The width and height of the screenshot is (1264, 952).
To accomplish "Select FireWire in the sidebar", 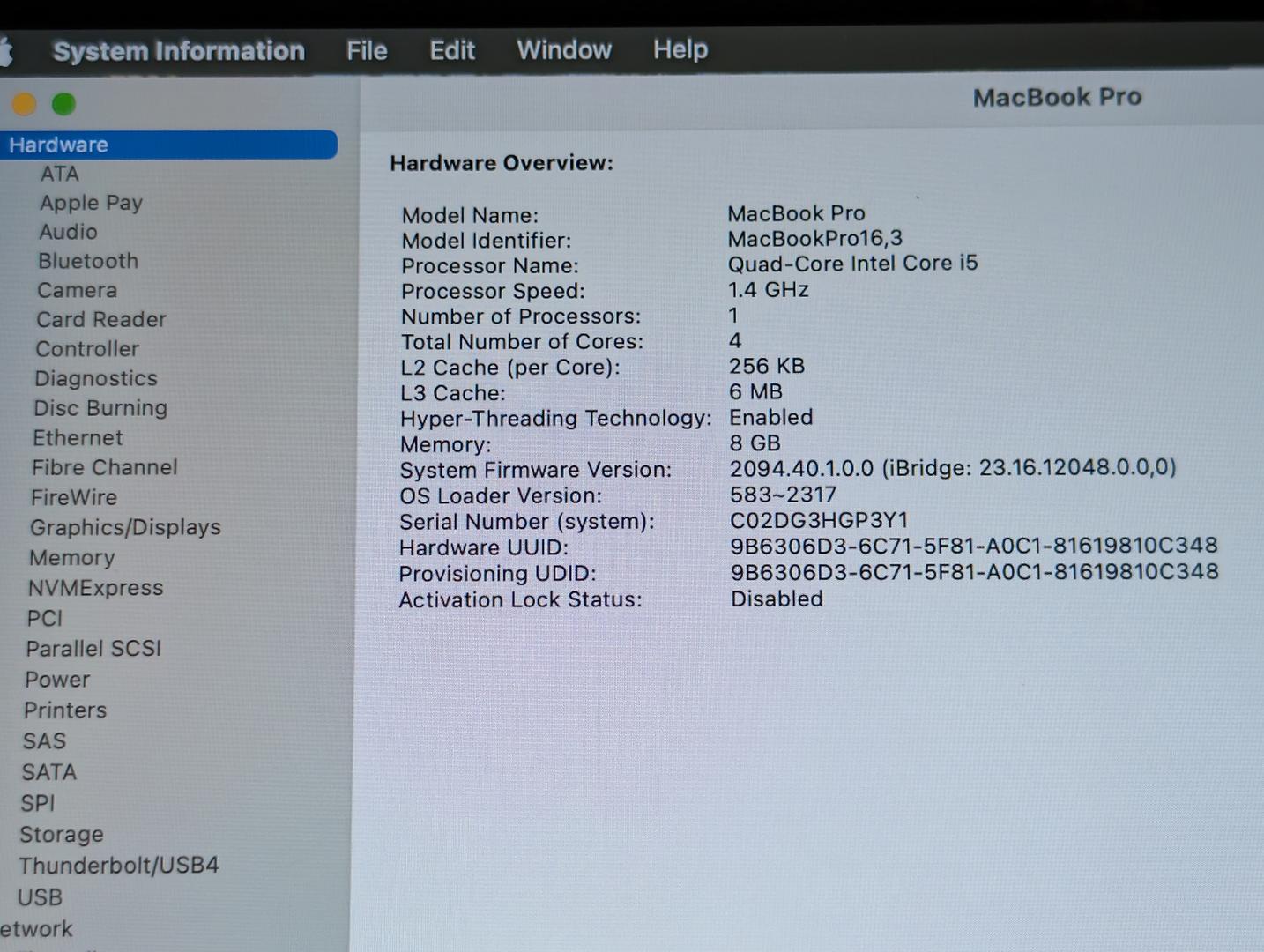I will point(74,497).
